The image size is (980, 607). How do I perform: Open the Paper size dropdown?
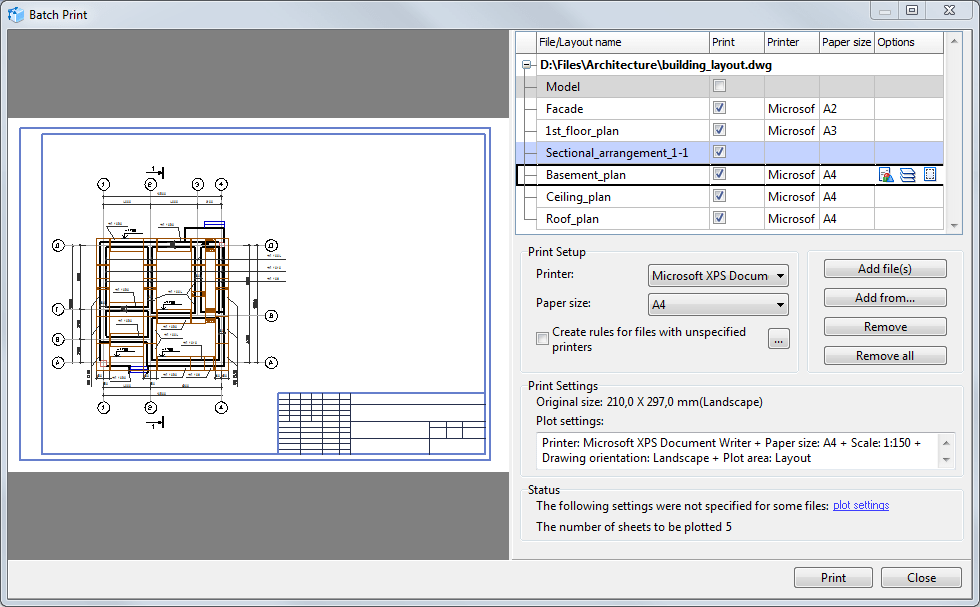tap(718, 304)
